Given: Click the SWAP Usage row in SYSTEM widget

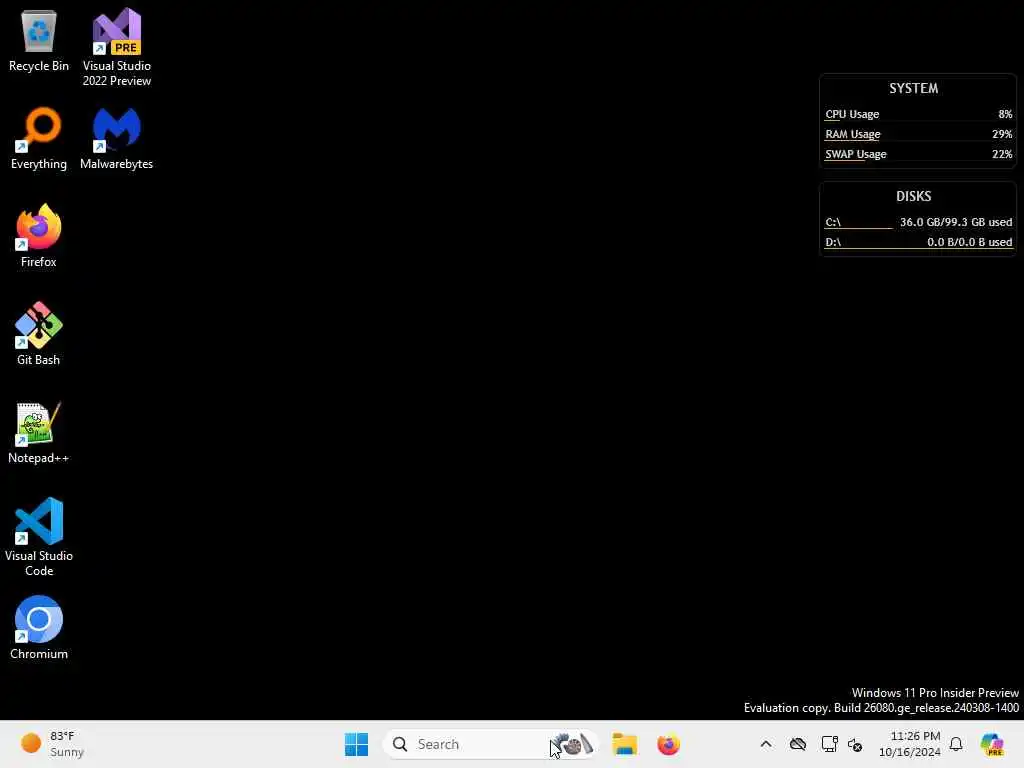Looking at the screenshot, I should tap(918, 154).
